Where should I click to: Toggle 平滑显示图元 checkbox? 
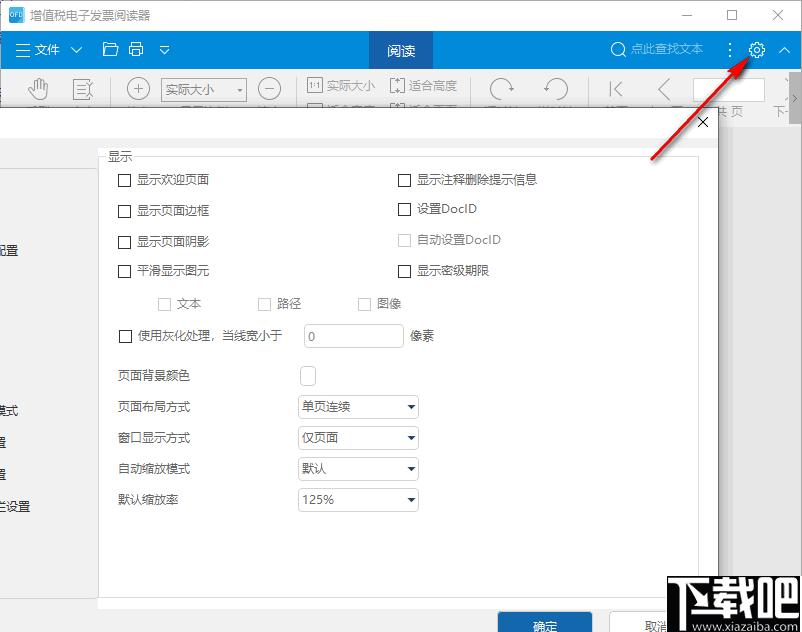click(x=124, y=271)
